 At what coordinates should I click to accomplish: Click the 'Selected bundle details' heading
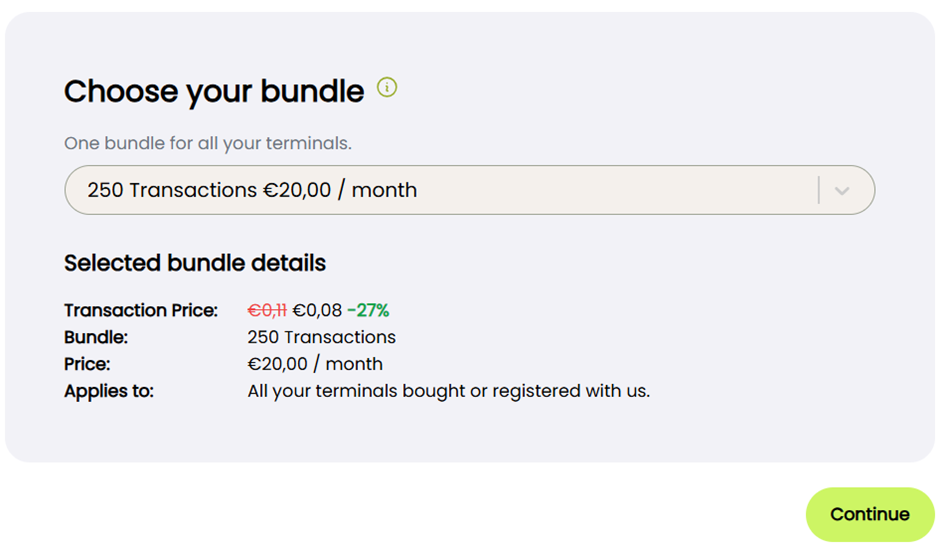195,263
